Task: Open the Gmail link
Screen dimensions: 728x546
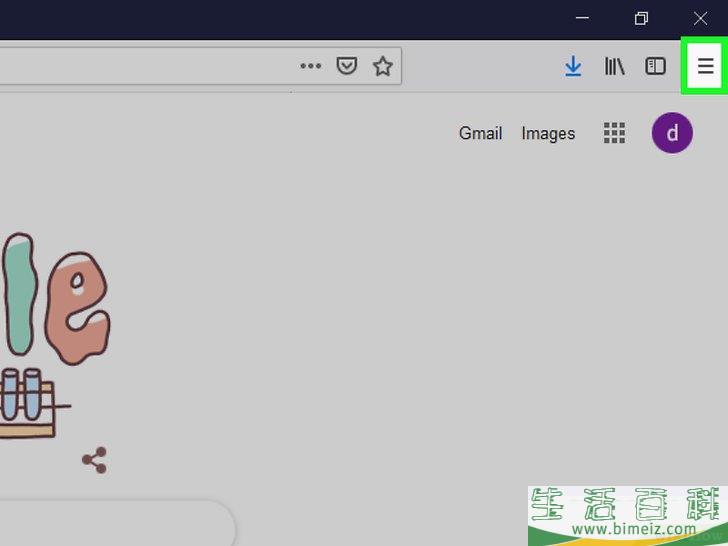Action: [x=481, y=133]
